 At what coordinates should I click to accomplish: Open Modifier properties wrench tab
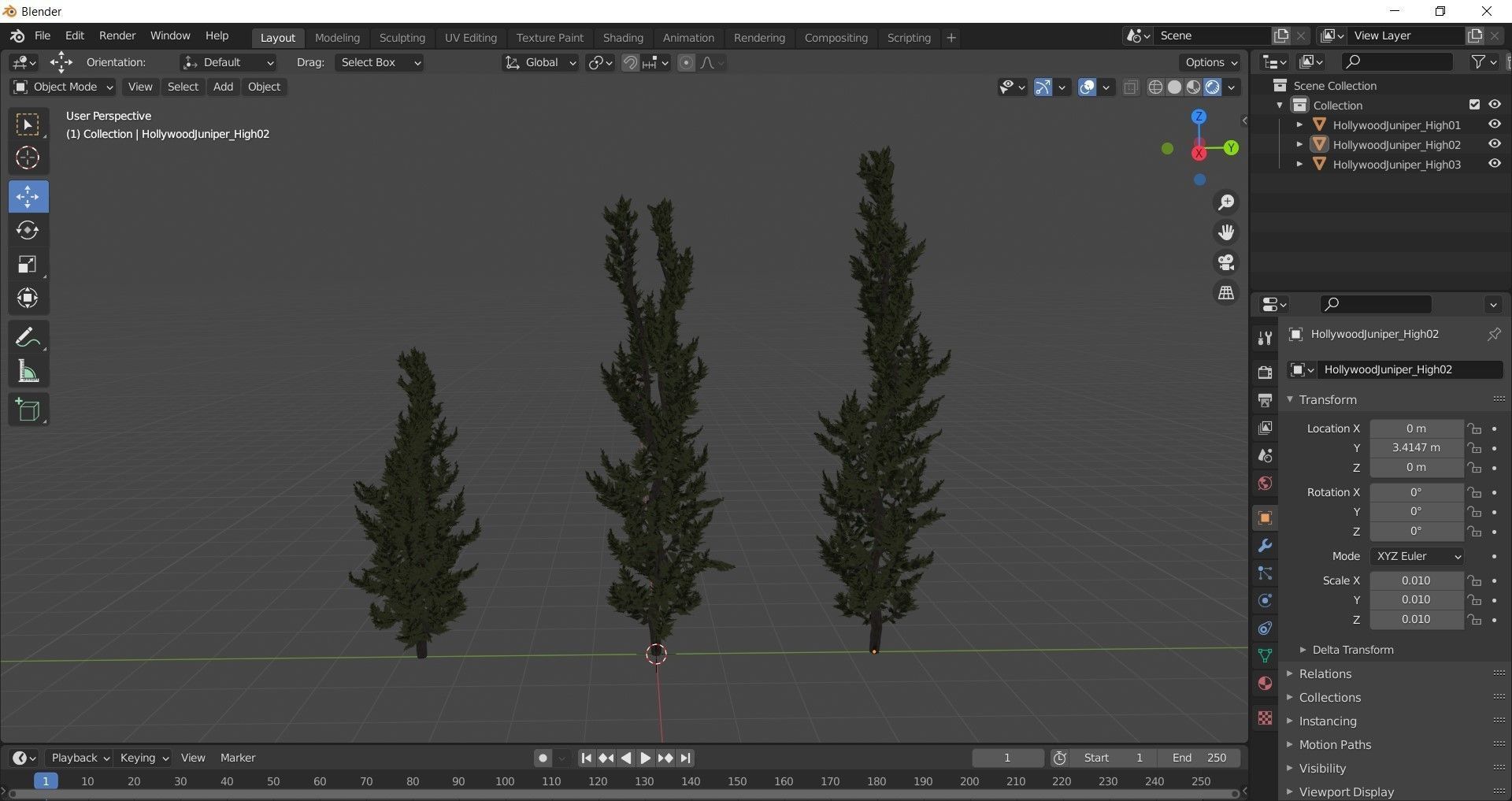point(1265,545)
